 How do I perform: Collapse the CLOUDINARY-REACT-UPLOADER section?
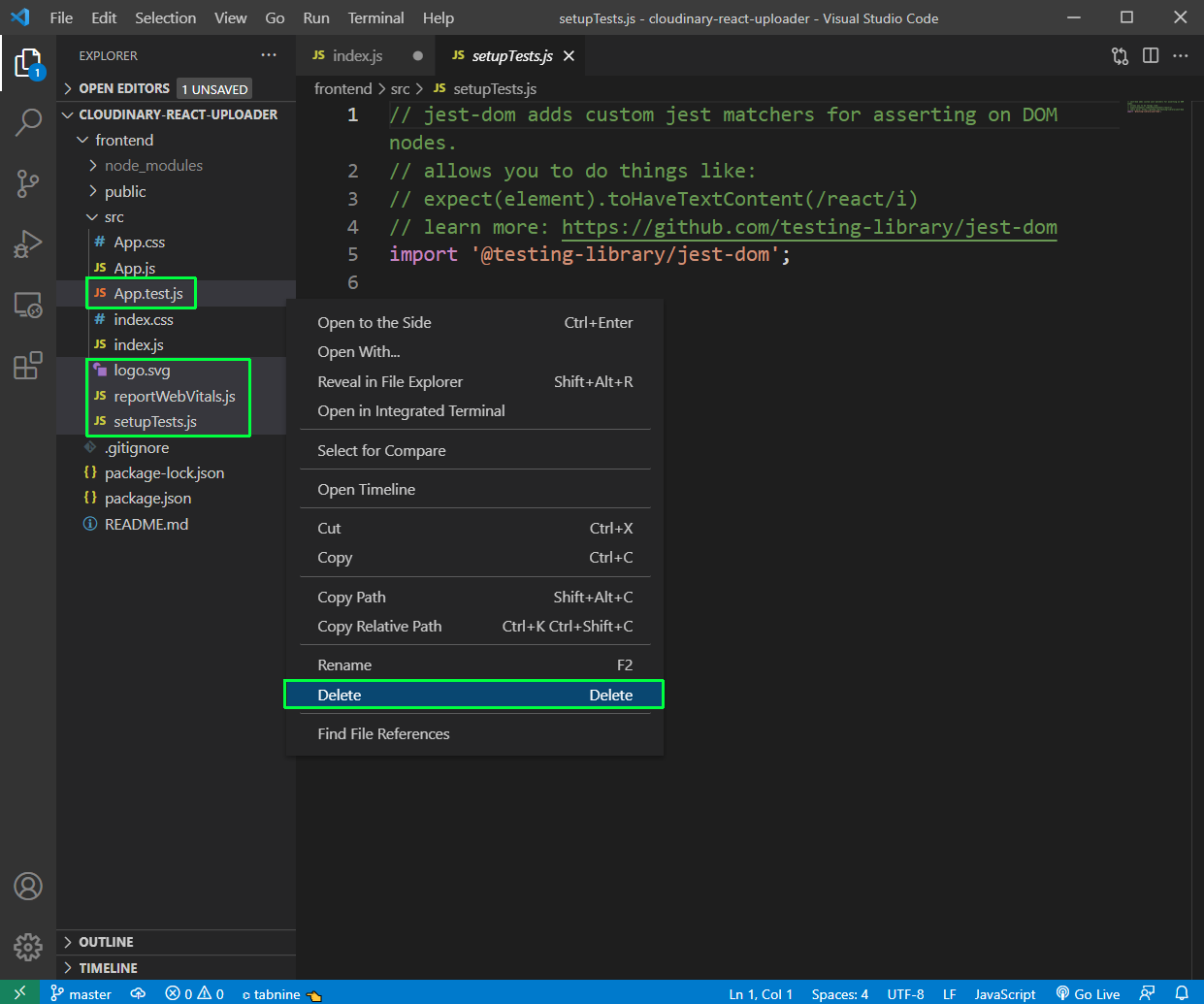[x=176, y=114]
